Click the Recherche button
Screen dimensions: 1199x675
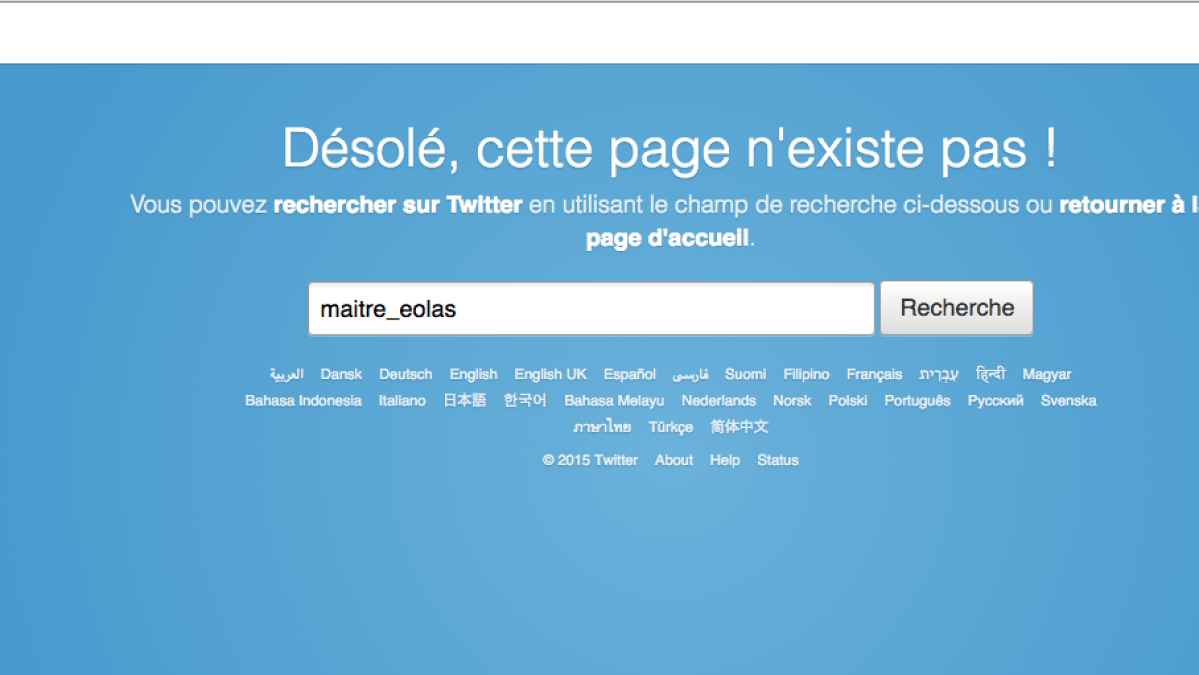[x=957, y=308]
